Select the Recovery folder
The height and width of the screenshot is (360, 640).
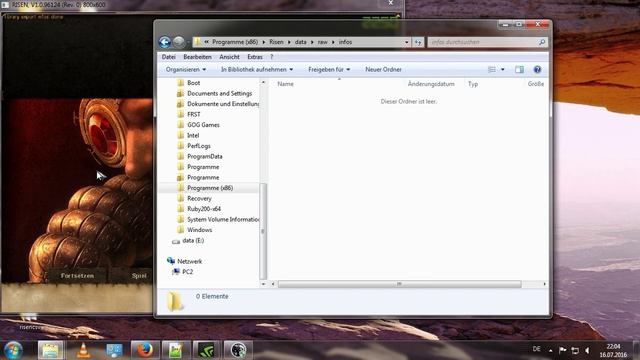199,198
